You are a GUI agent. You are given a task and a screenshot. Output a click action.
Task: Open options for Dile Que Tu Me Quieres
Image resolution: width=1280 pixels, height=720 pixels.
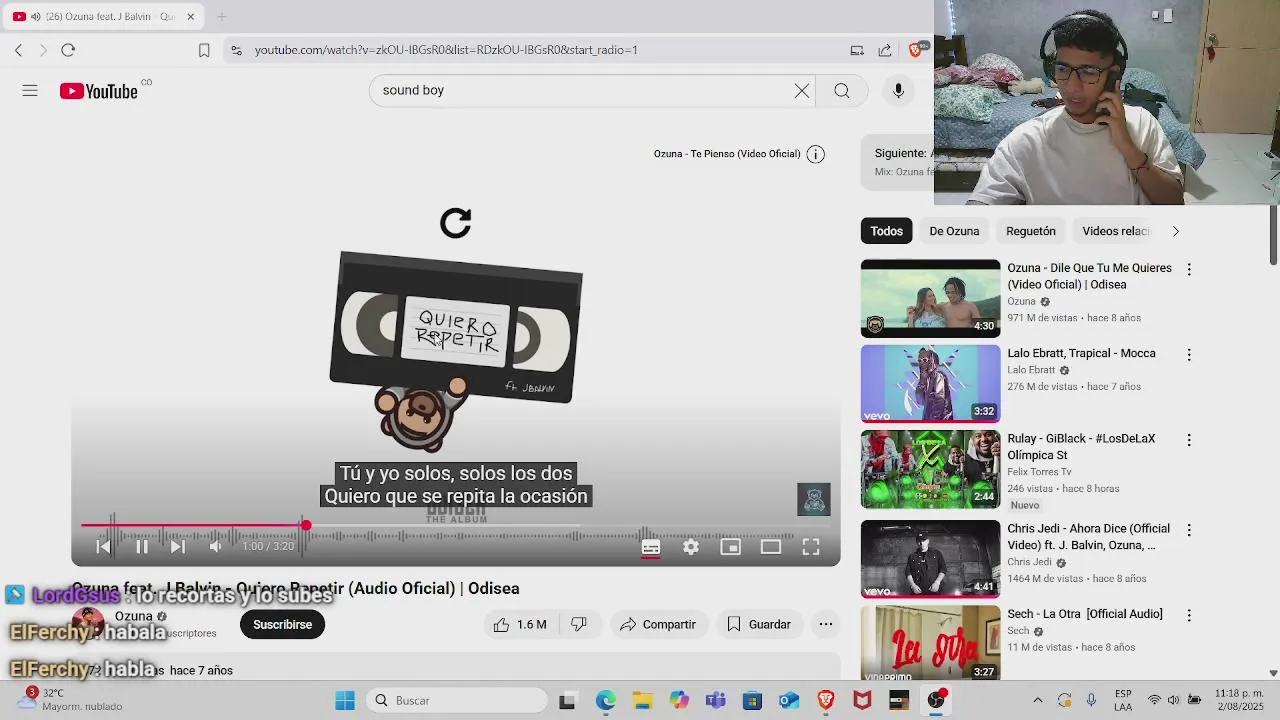point(1189,269)
